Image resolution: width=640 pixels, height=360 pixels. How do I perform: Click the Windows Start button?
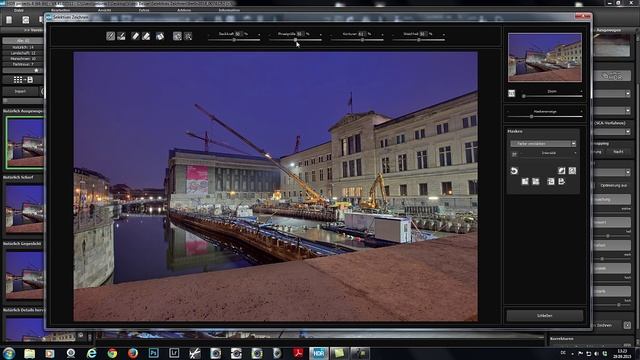[9, 353]
